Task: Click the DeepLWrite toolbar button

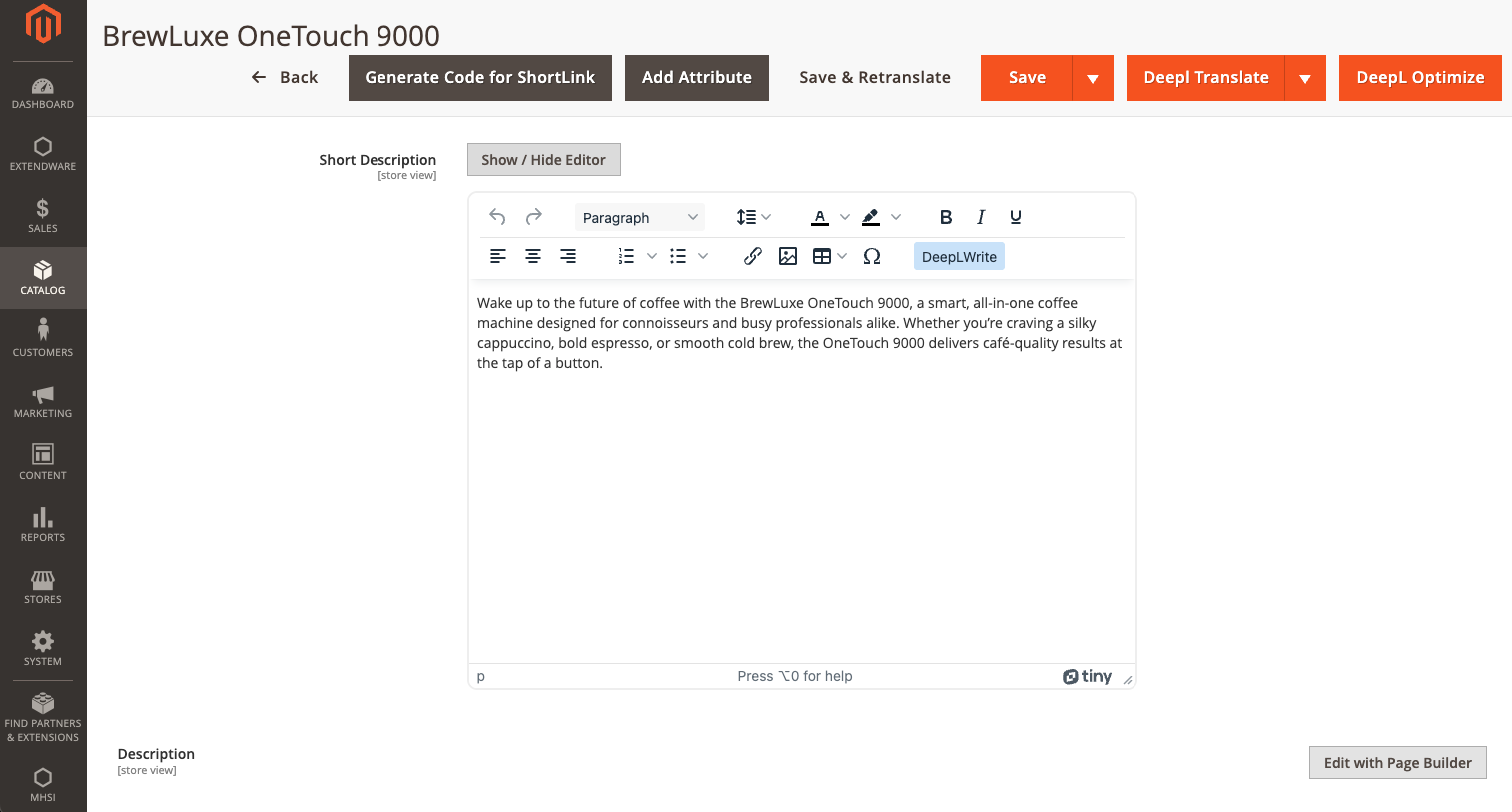Action: [959, 257]
